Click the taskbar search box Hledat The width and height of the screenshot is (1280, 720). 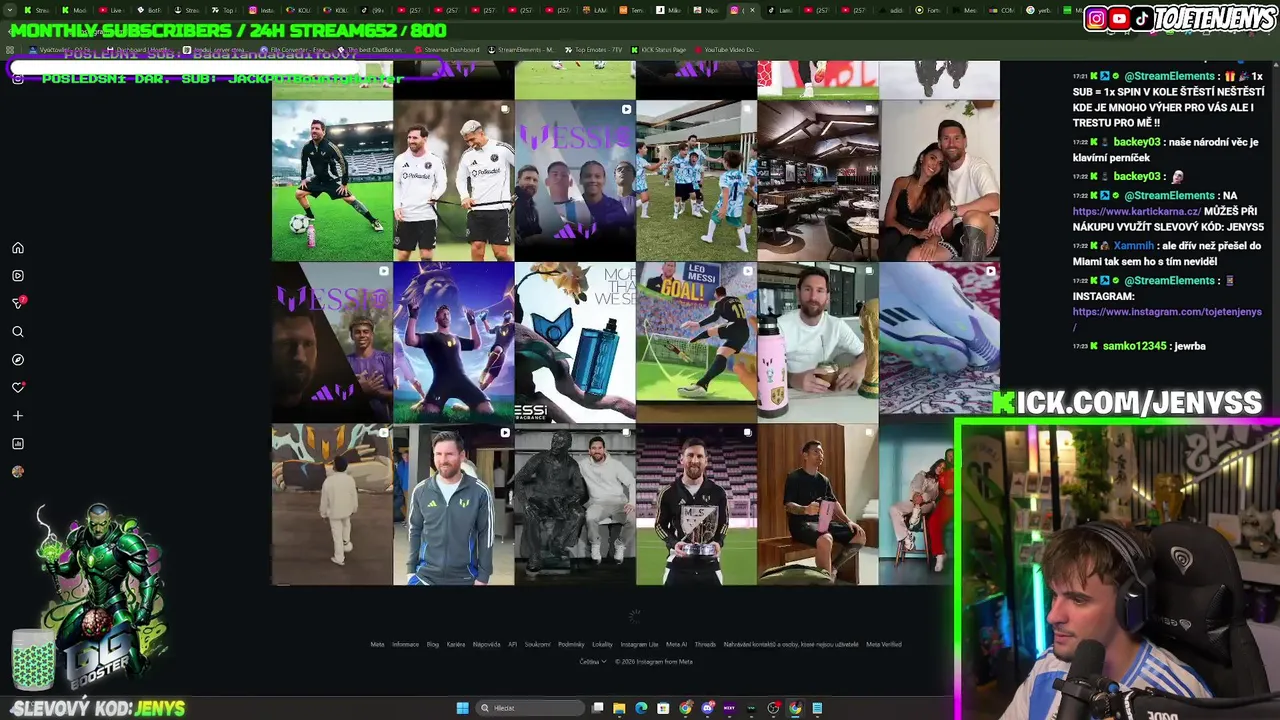tap(530, 708)
